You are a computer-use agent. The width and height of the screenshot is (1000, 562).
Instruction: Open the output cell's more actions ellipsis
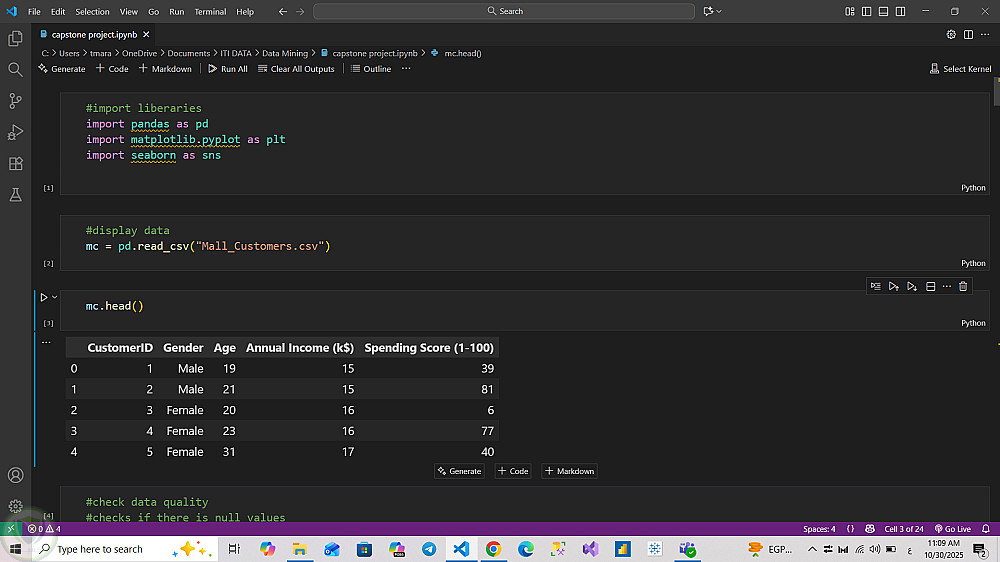click(45, 342)
